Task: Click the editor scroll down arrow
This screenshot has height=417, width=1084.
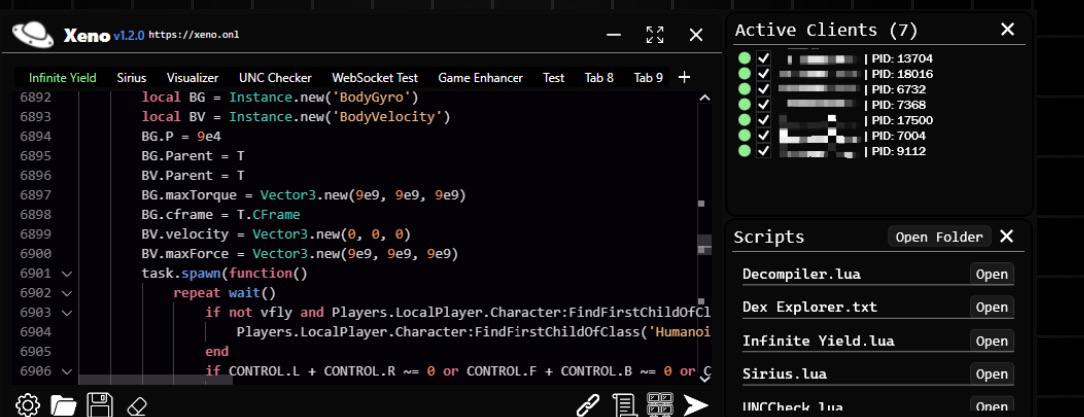Action: pyautogui.click(x=704, y=378)
